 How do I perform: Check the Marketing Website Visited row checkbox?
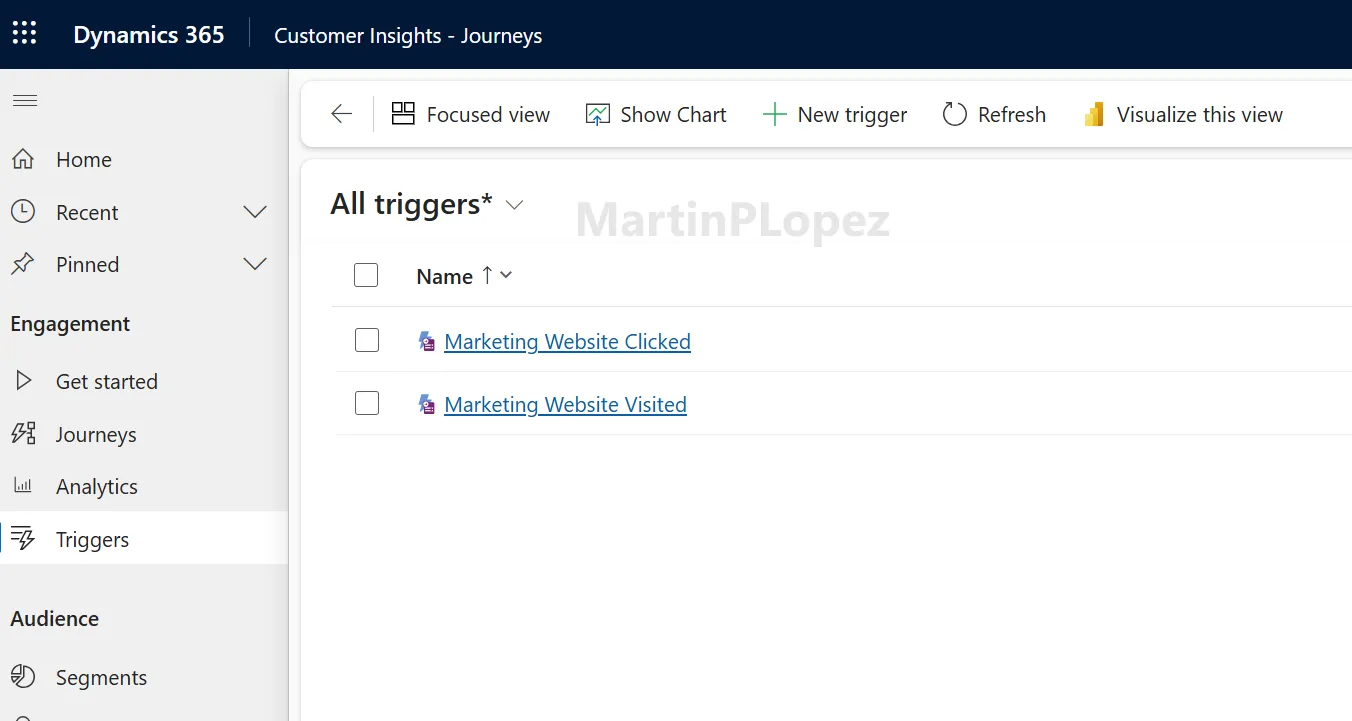point(367,403)
